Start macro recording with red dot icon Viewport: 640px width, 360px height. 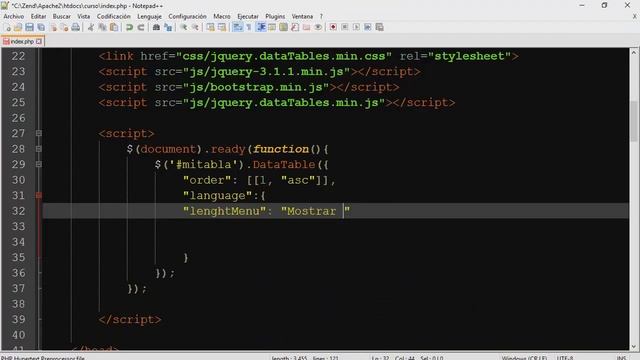(333, 27)
